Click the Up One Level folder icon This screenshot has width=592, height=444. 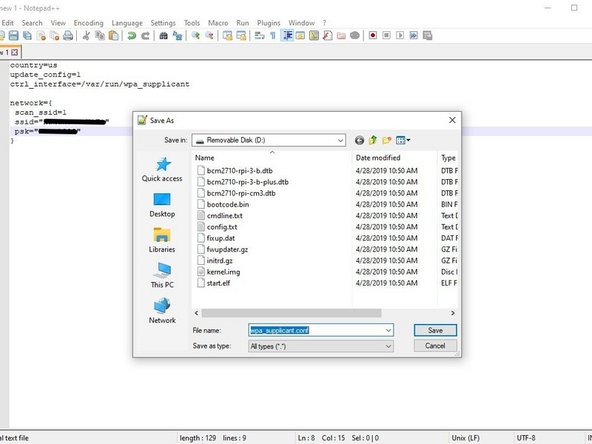tap(373, 140)
